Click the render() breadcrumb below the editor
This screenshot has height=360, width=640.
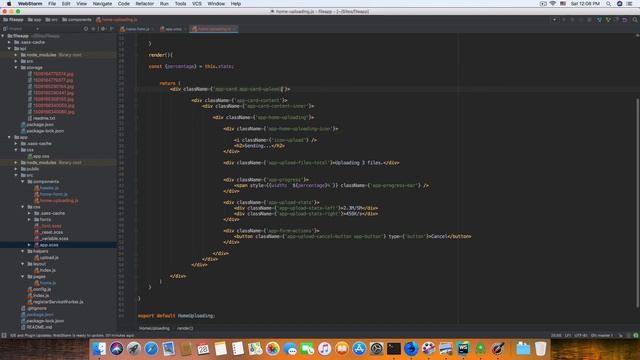pyautogui.click(x=185, y=328)
